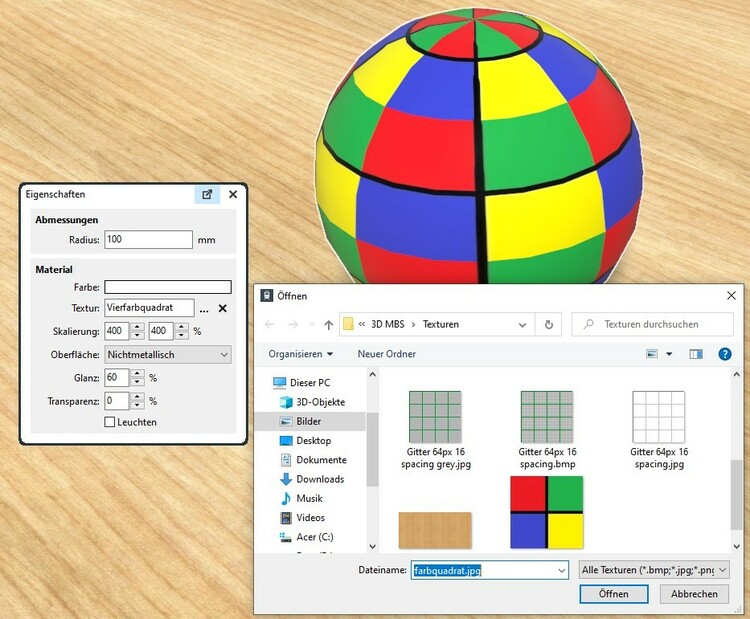Click the Textur name field Vierfarbquadrat
The width and height of the screenshot is (750, 619).
pos(149,308)
